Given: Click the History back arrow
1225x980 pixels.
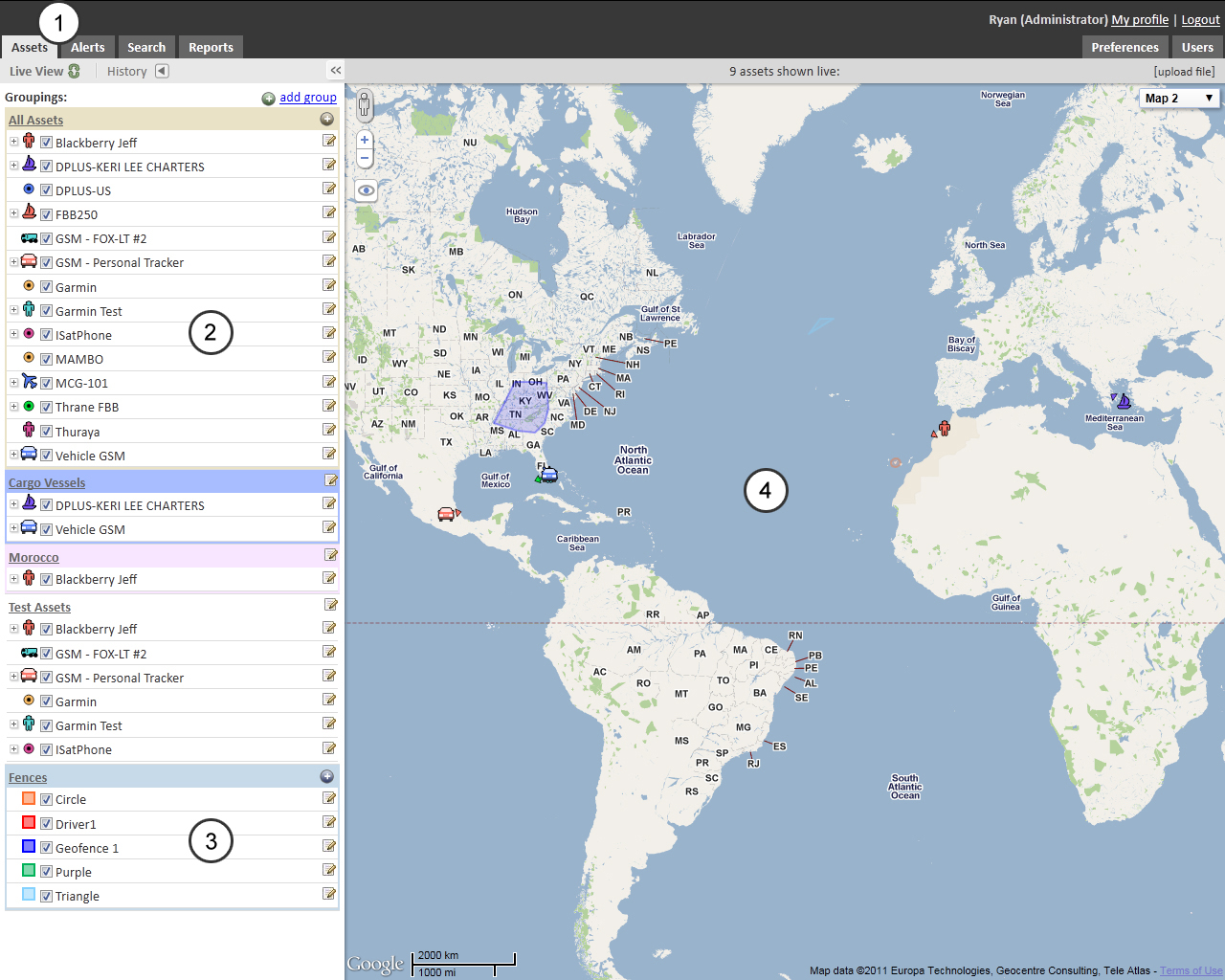Looking at the screenshot, I should click(162, 70).
